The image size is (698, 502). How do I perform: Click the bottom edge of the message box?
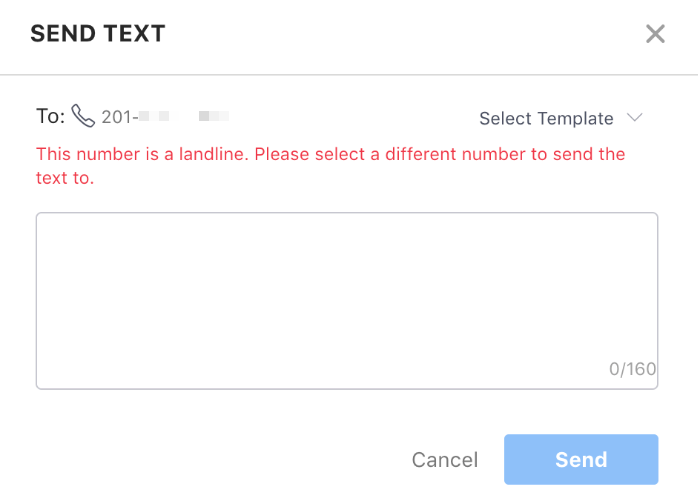(346, 387)
